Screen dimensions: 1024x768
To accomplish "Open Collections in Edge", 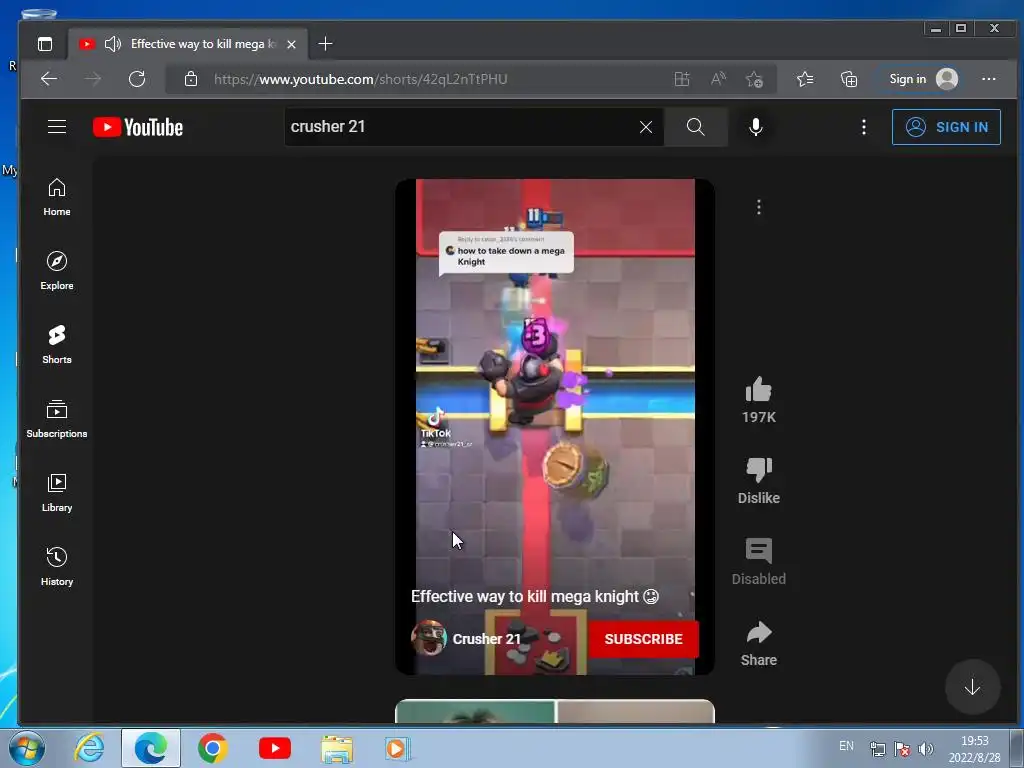I will pyautogui.click(x=848, y=79).
